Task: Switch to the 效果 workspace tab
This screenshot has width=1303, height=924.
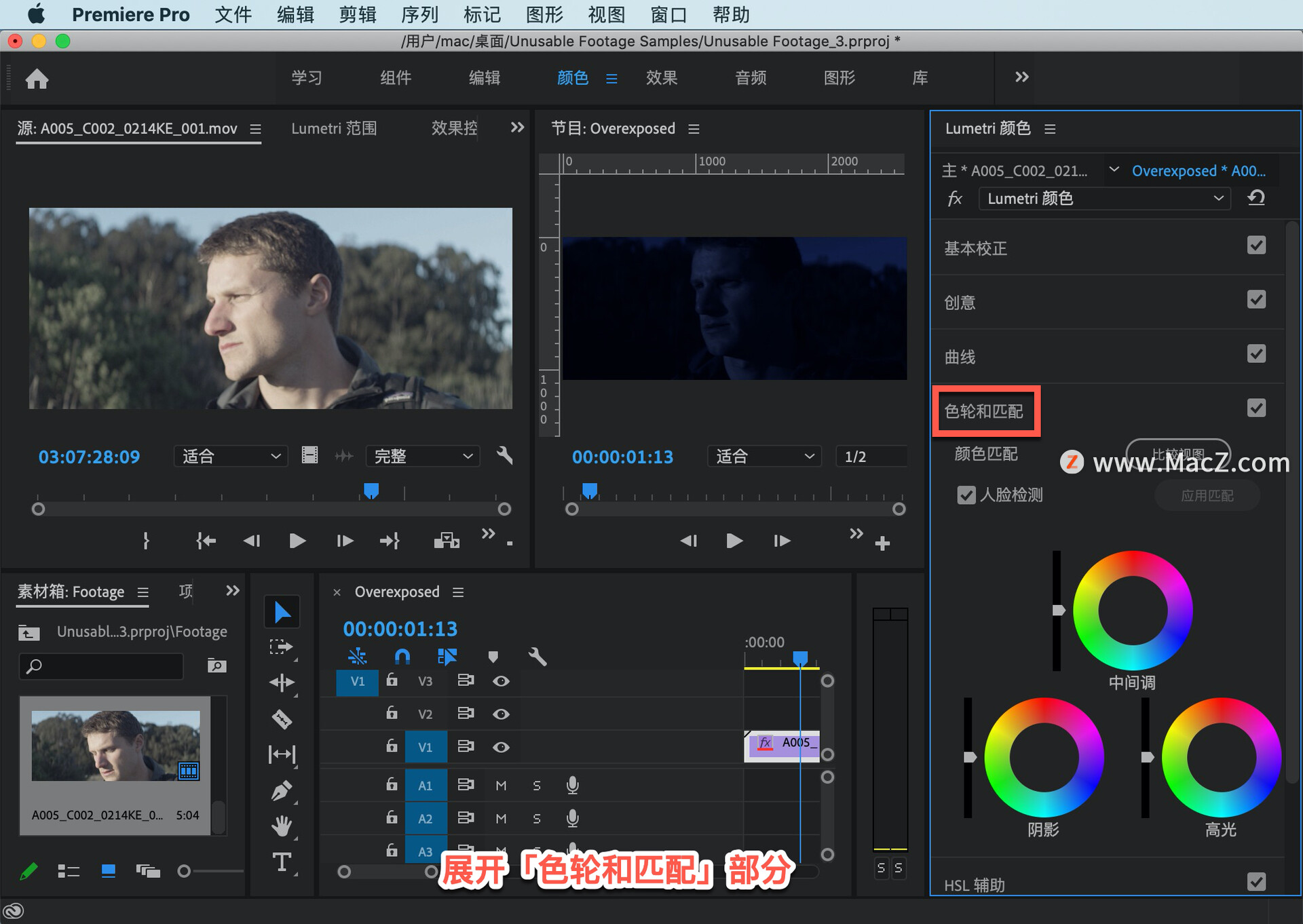Action: [x=661, y=78]
